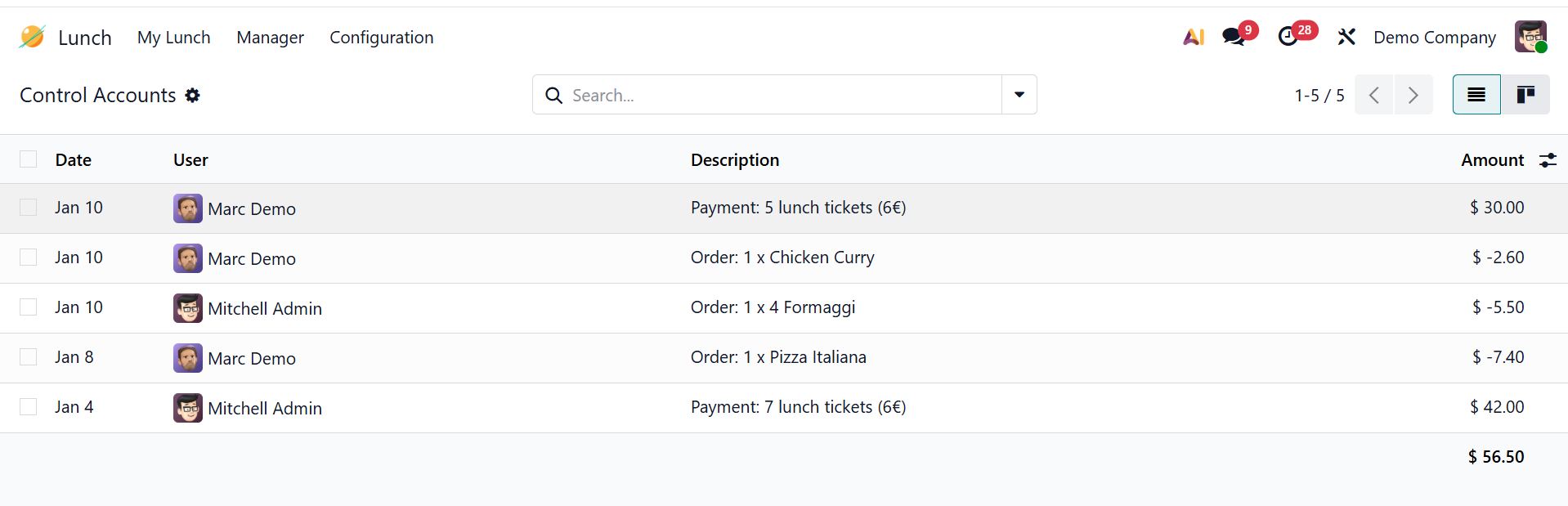Open the activities clock icon
Image resolution: width=1568 pixels, height=506 pixels.
tap(1288, 37)
